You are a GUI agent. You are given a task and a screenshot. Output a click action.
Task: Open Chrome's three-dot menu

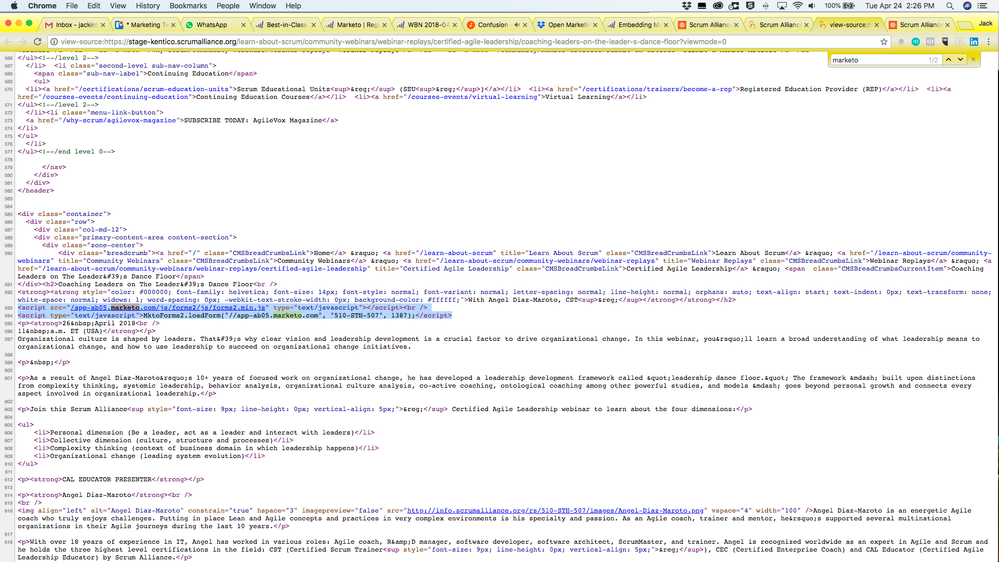click(989, 42)
